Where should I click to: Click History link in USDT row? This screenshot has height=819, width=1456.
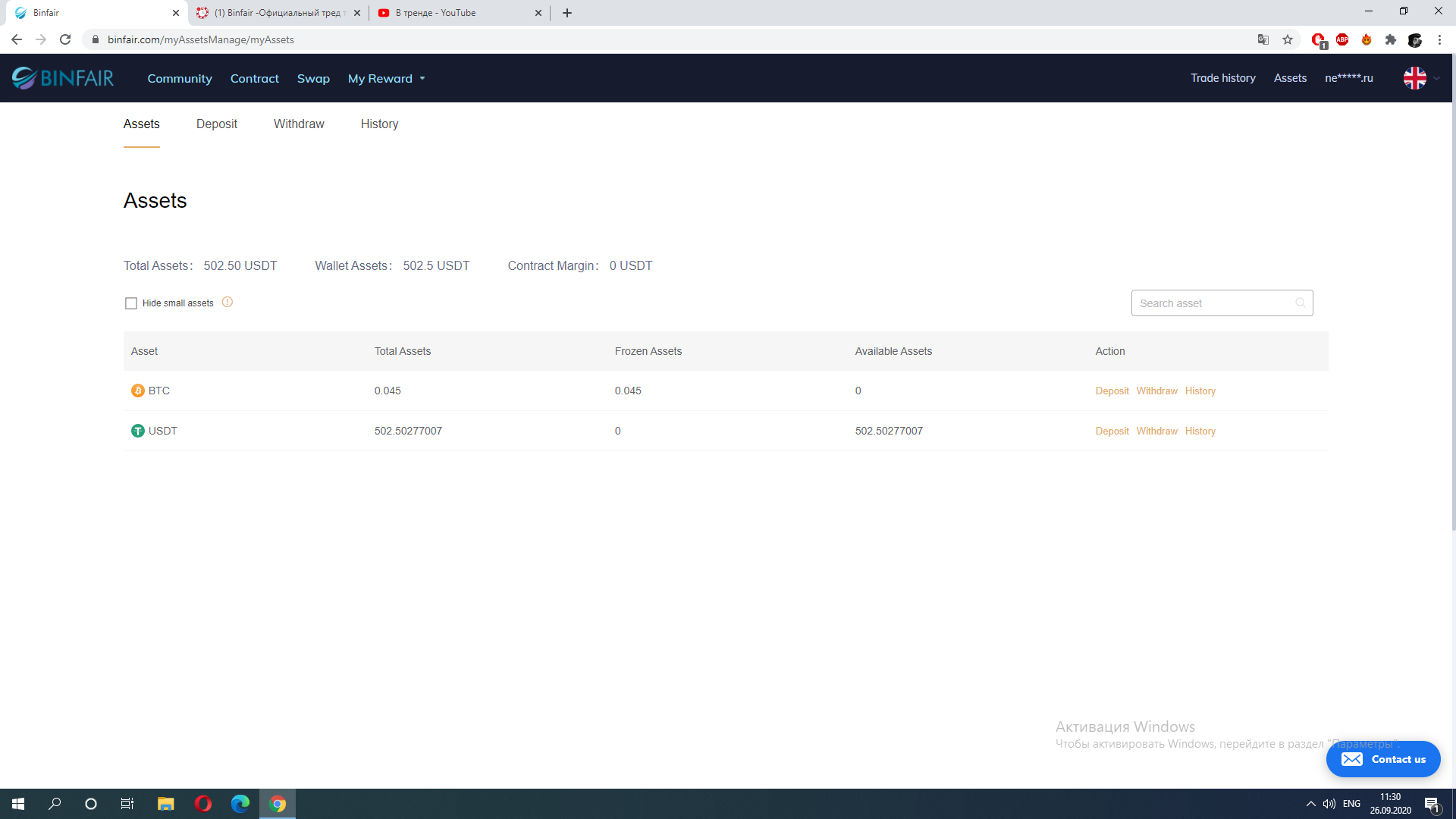click(x=1200, y=431)
